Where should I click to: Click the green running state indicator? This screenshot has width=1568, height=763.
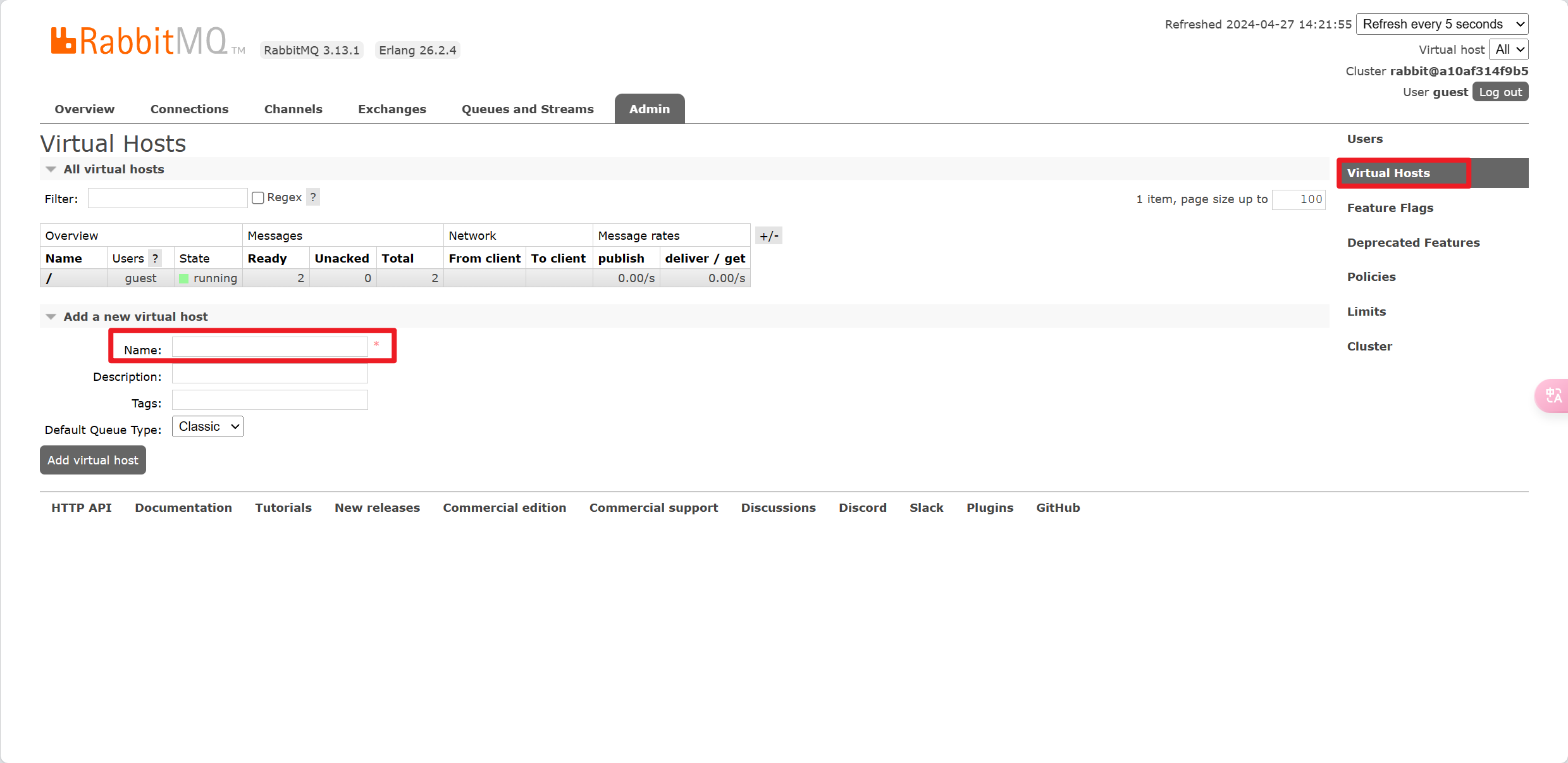184,278
